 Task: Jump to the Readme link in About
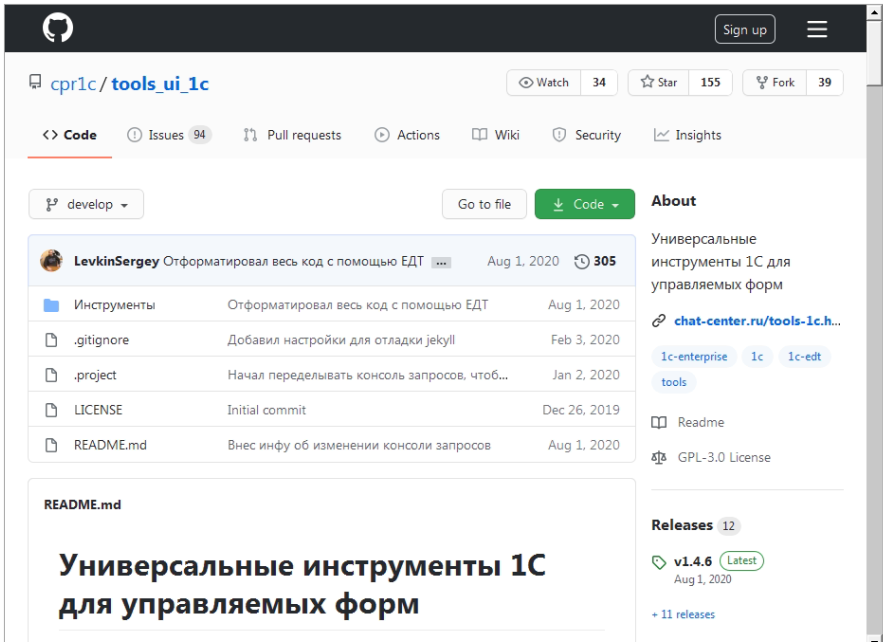point(701,422)
